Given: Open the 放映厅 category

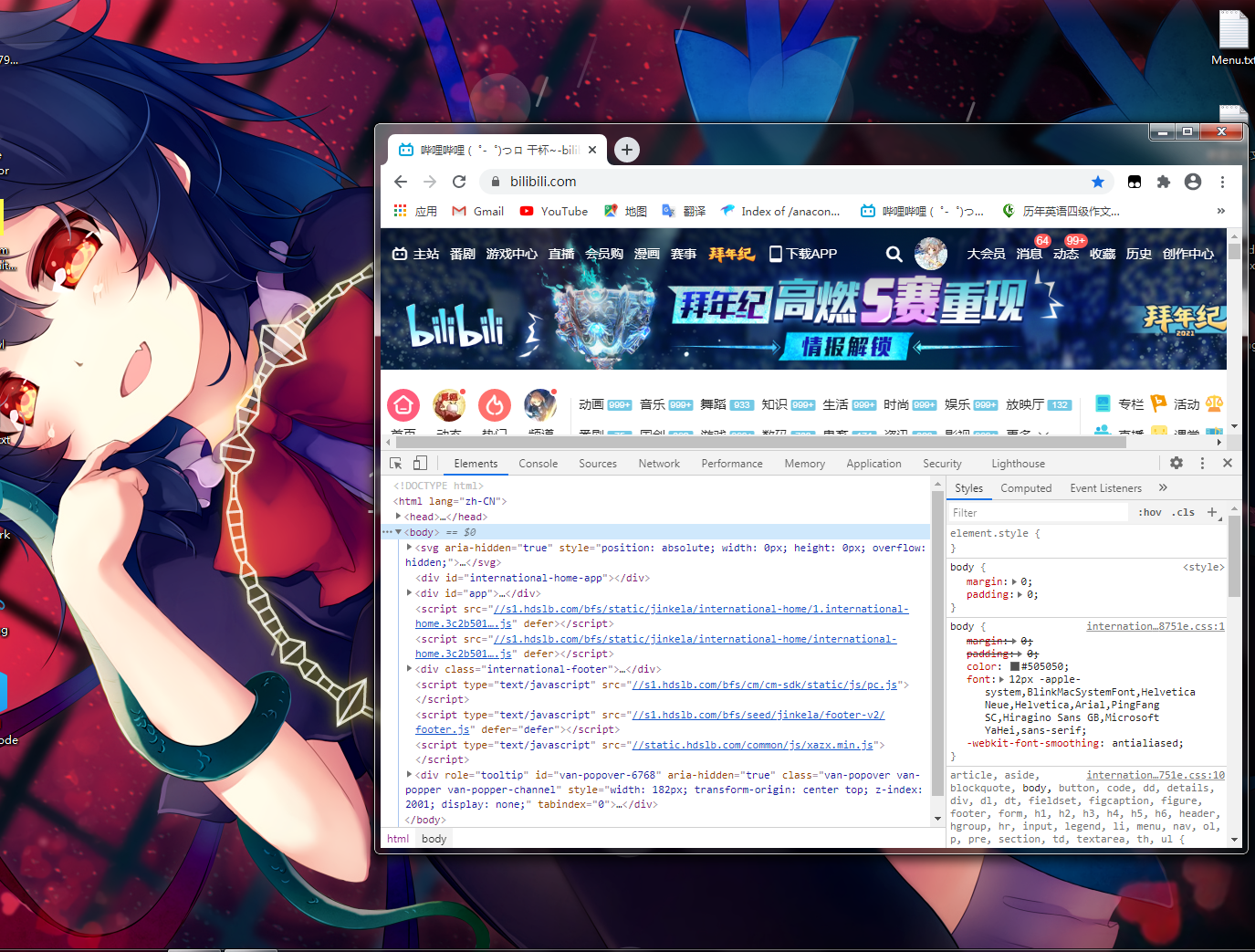Looking at the screenshot, I should coord(1025,404).
